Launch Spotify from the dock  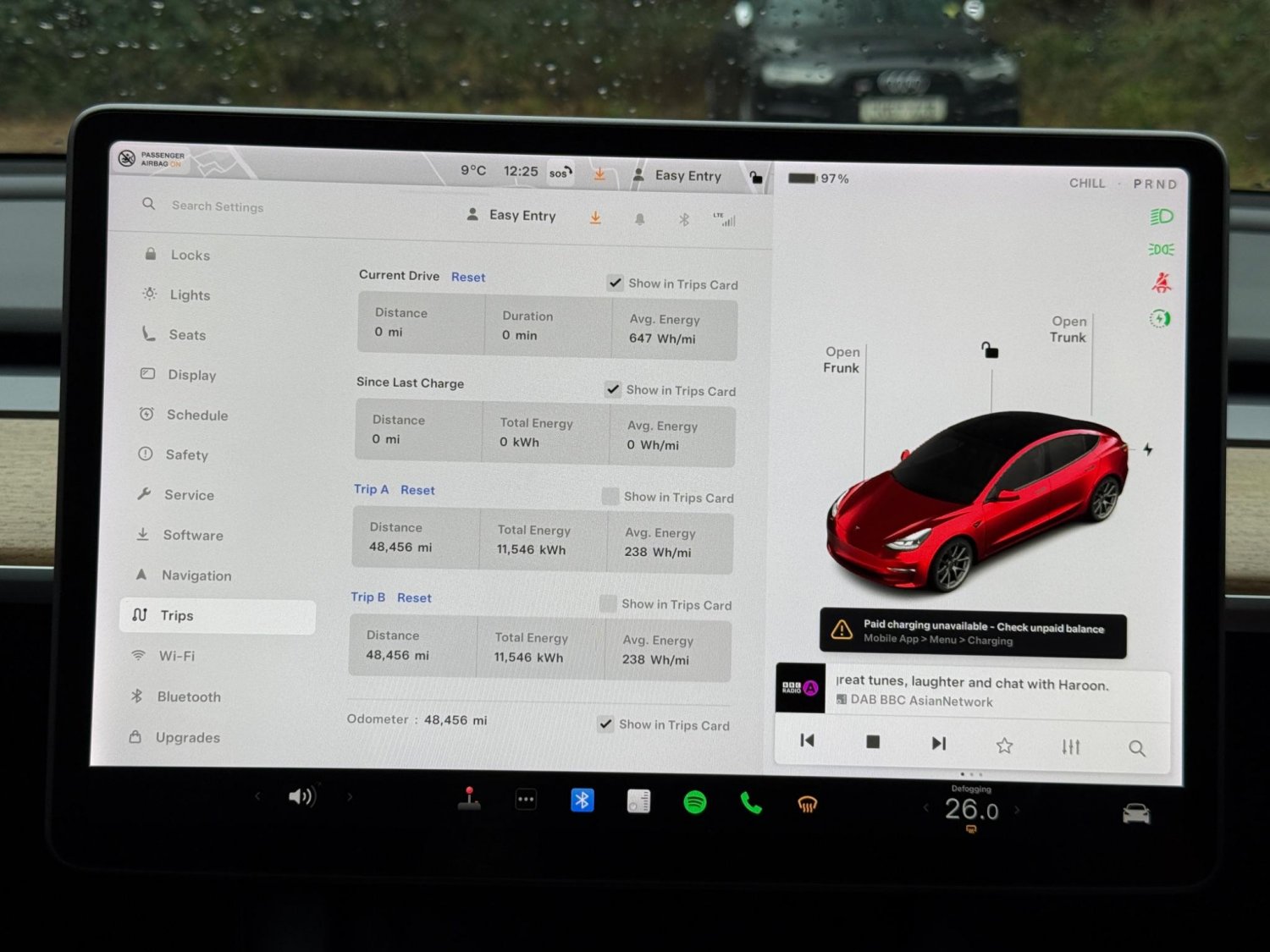tap(695, 802)
